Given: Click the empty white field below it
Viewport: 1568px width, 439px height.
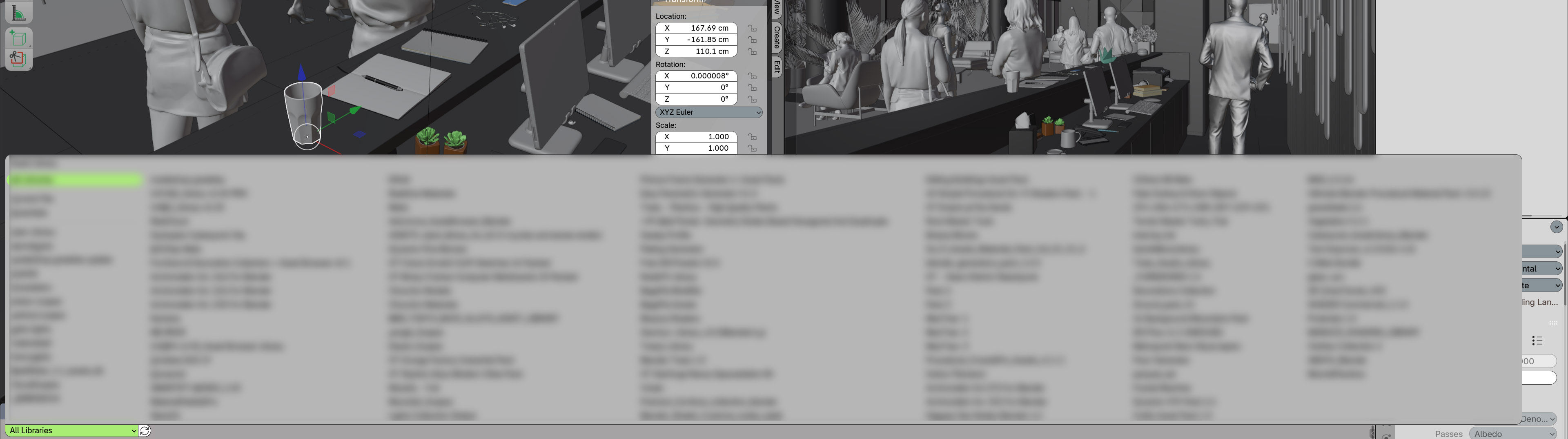Looking at the screenshot, I should (1539, 378).
